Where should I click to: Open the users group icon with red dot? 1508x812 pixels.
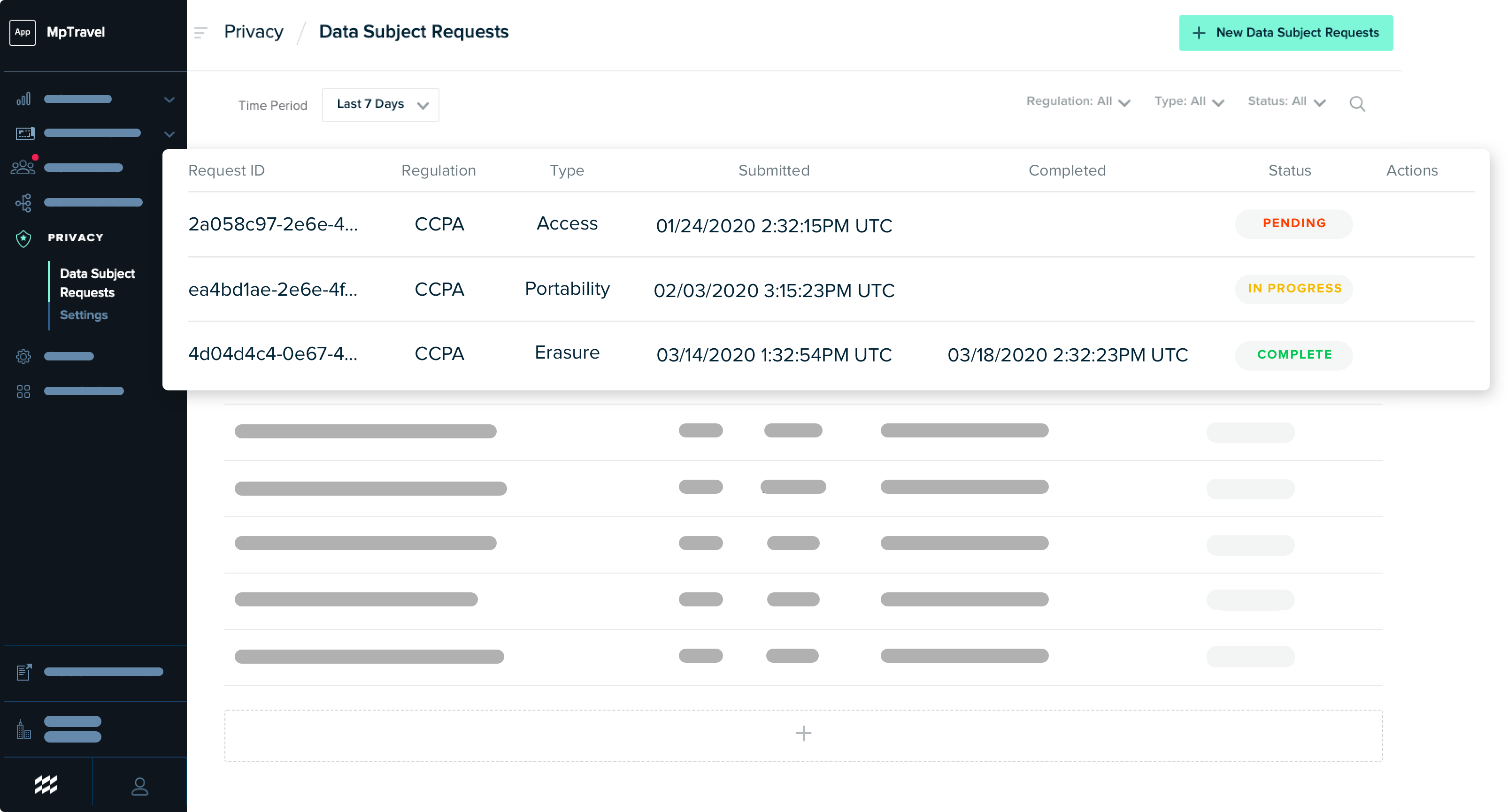[24, 166]
